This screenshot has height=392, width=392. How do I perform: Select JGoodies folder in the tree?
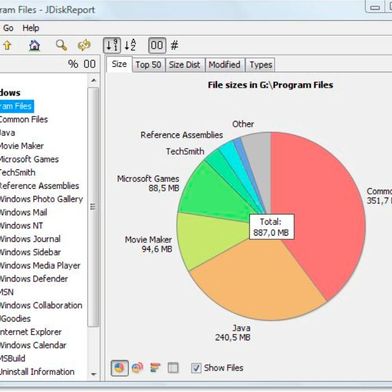click(15, 319)
